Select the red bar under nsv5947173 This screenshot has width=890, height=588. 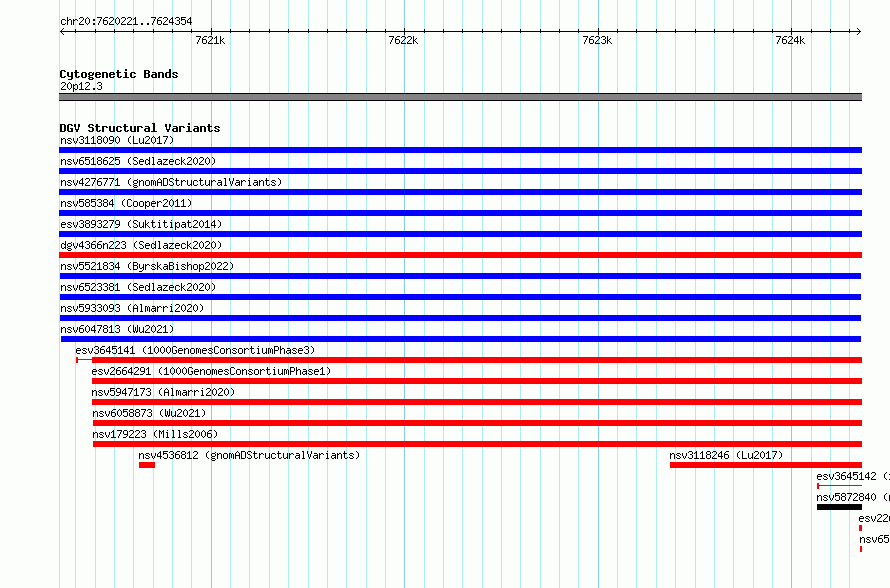click(x=477, y=402)
